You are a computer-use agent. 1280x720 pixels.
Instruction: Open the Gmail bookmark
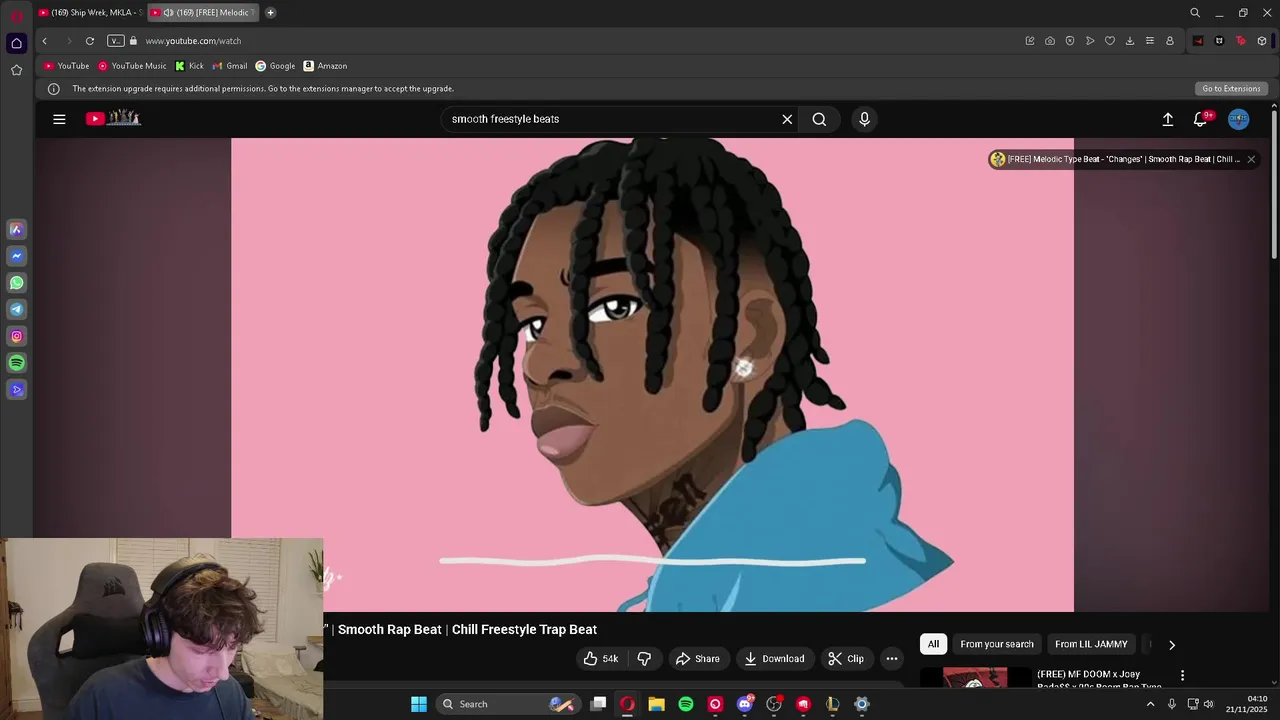point(229,66)
